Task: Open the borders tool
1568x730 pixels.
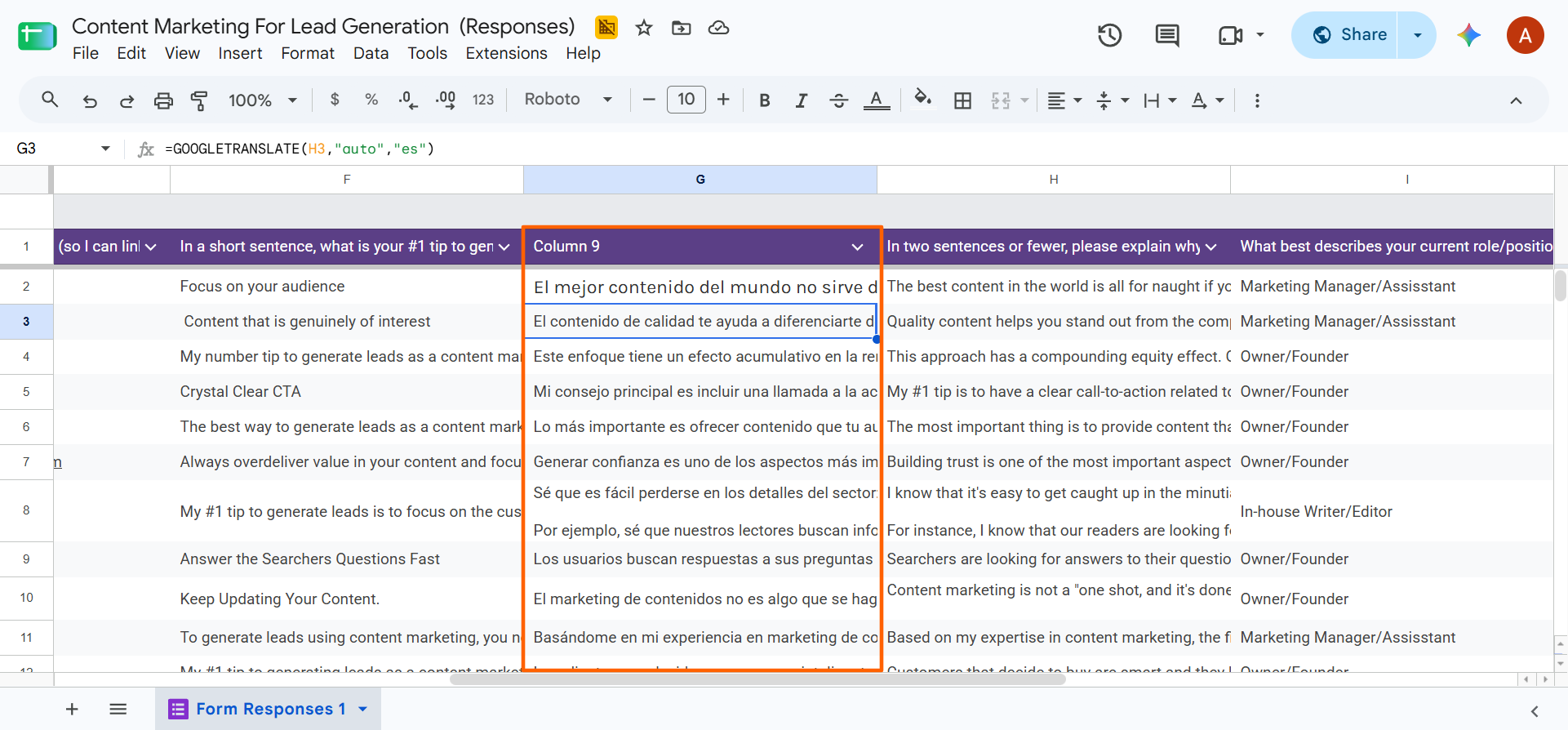Action: pos(963,100)
